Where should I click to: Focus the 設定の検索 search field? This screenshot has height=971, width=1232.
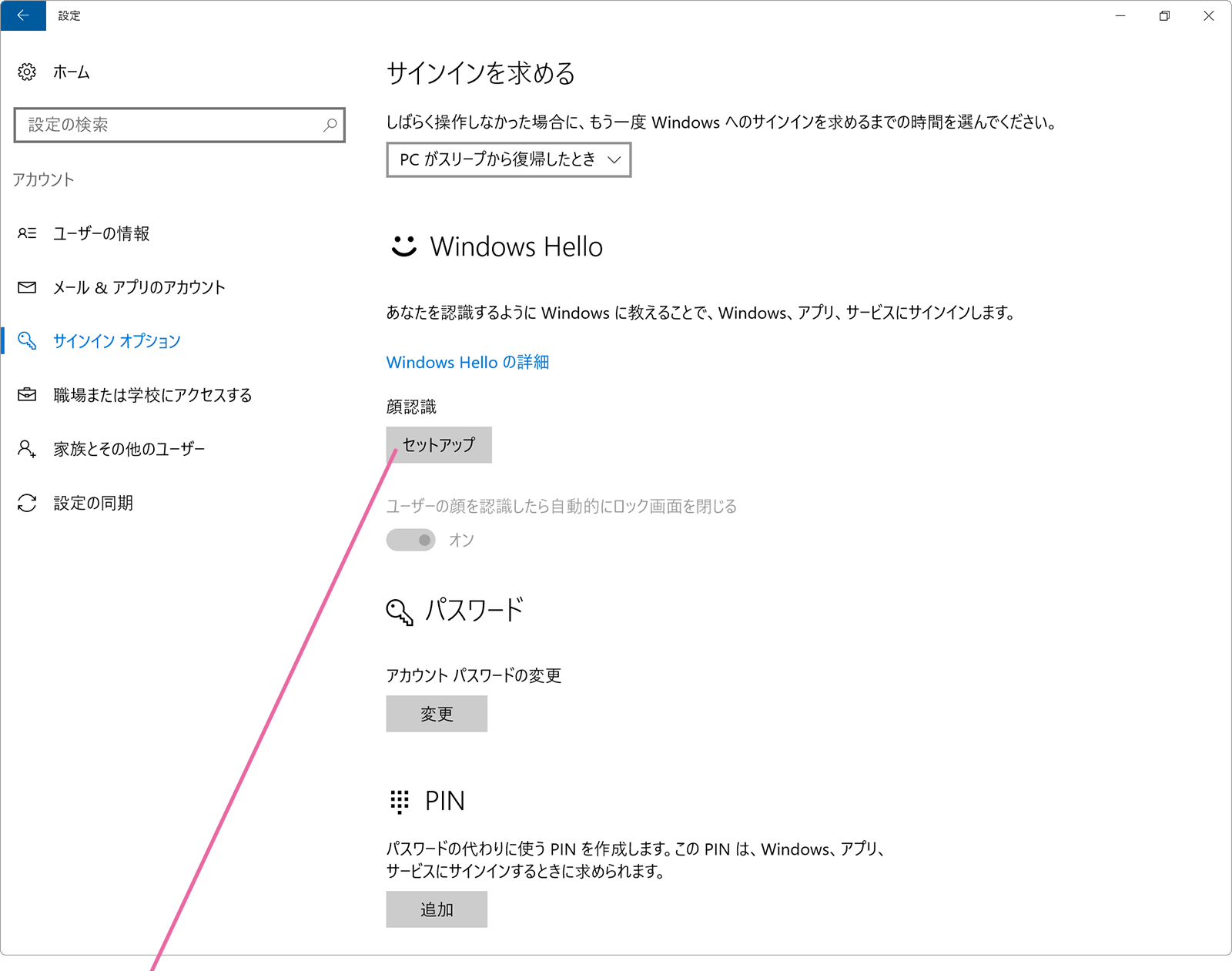(179, 125)
